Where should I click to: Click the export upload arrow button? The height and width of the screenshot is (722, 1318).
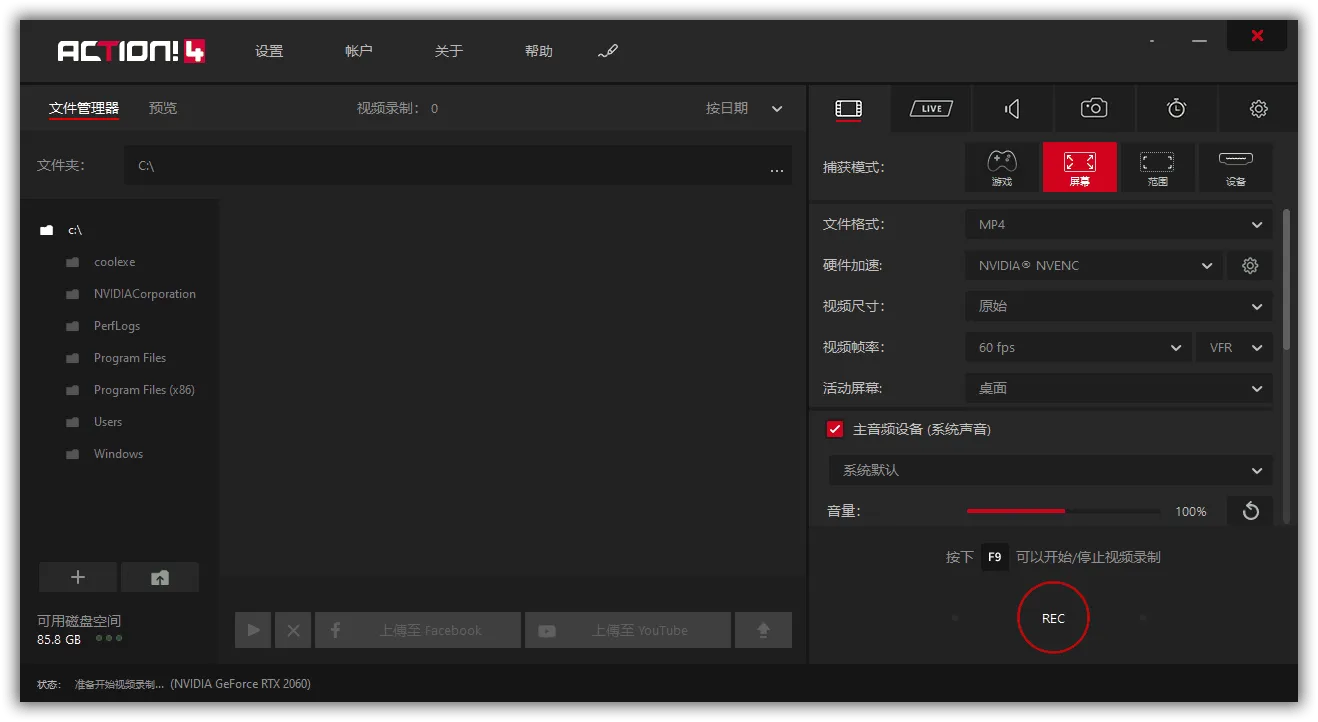coord(763,630)
